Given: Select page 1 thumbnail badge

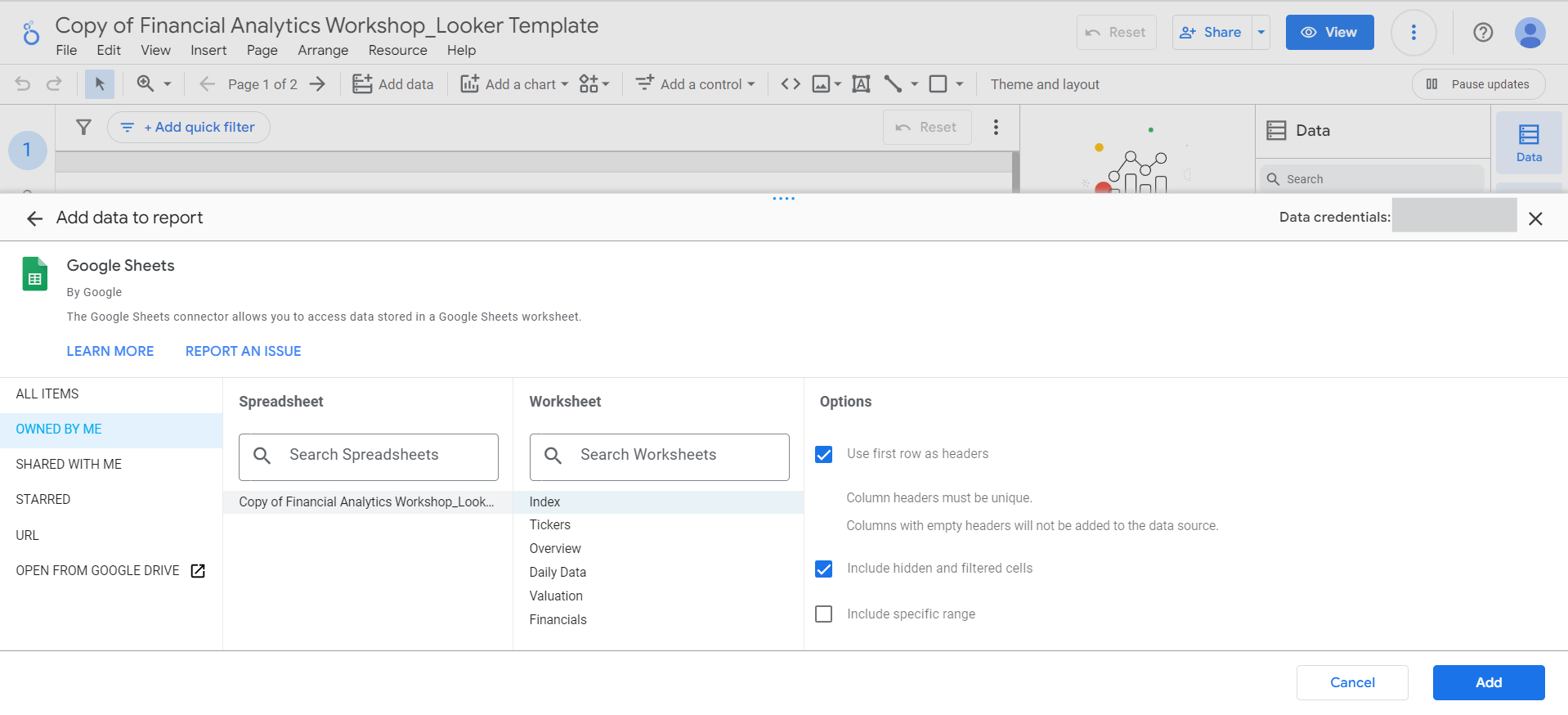Looking at the screenshot, I should pos(27,150).
